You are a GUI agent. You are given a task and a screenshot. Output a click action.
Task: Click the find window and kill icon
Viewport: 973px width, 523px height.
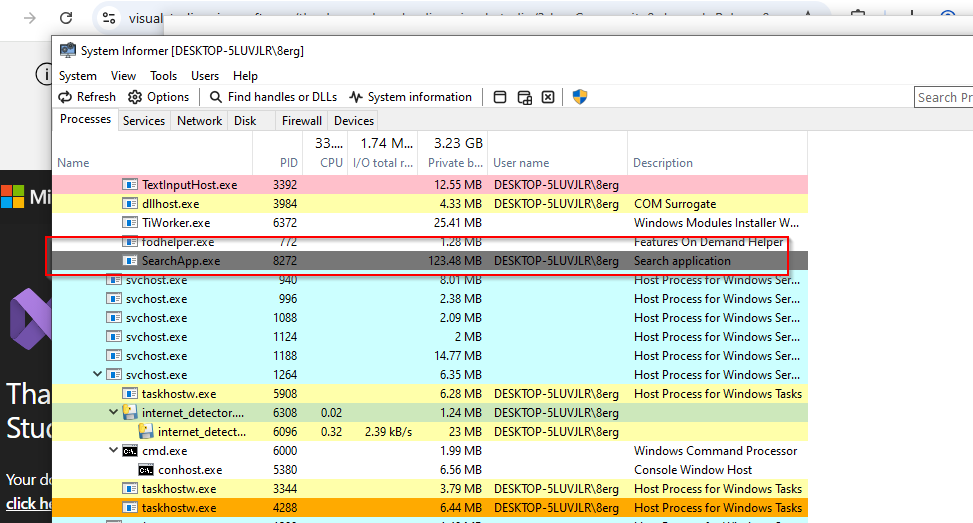[x=548, y=97]
